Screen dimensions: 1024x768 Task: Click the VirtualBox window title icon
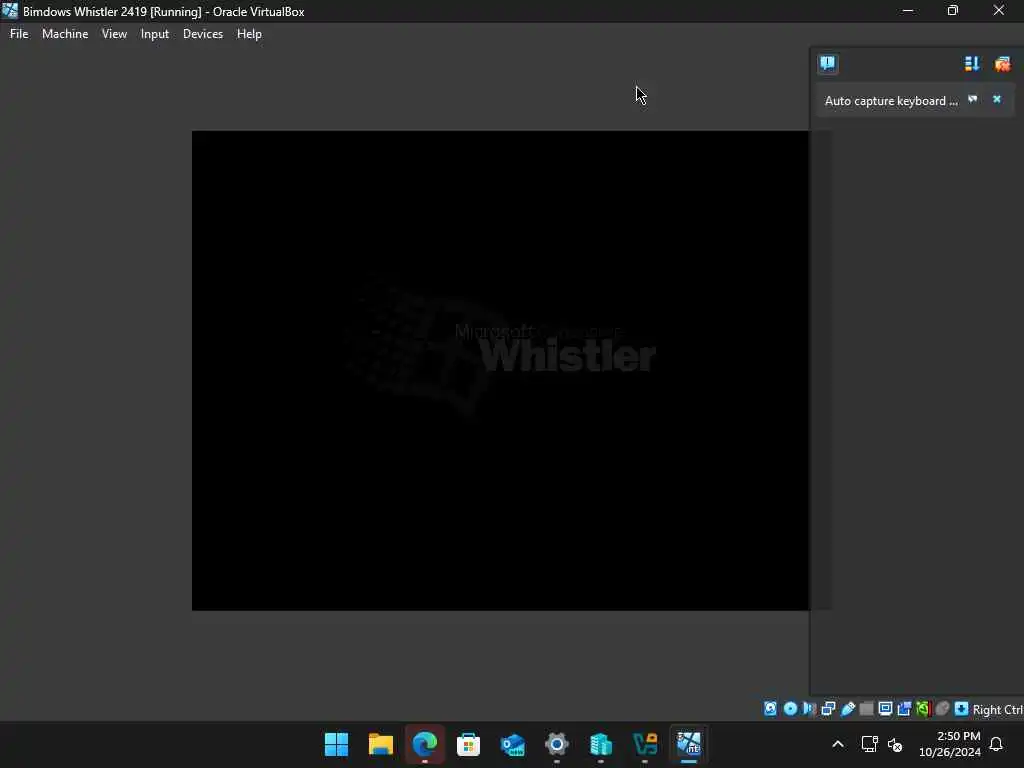coord(10,11)
